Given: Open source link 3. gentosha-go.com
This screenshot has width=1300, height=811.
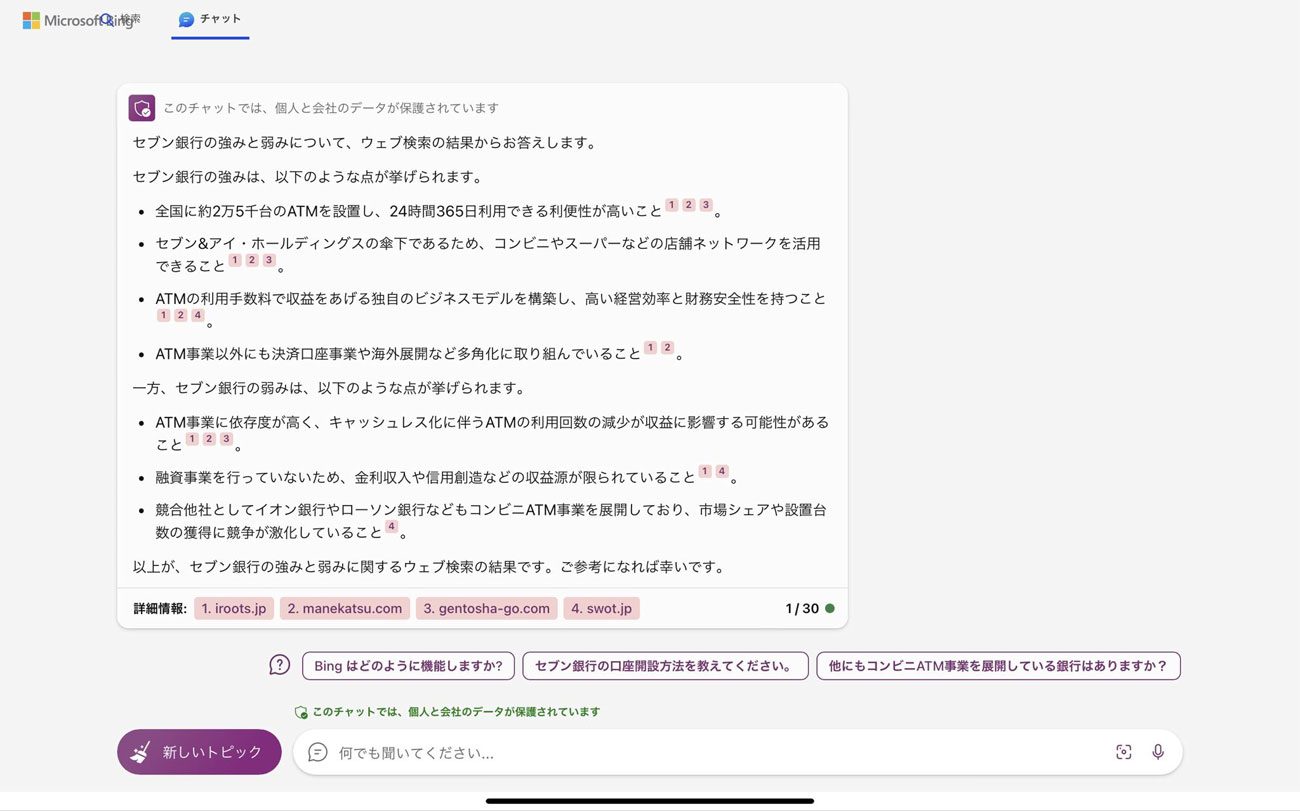Looking at the screenshot, I should tap(486, 608).
